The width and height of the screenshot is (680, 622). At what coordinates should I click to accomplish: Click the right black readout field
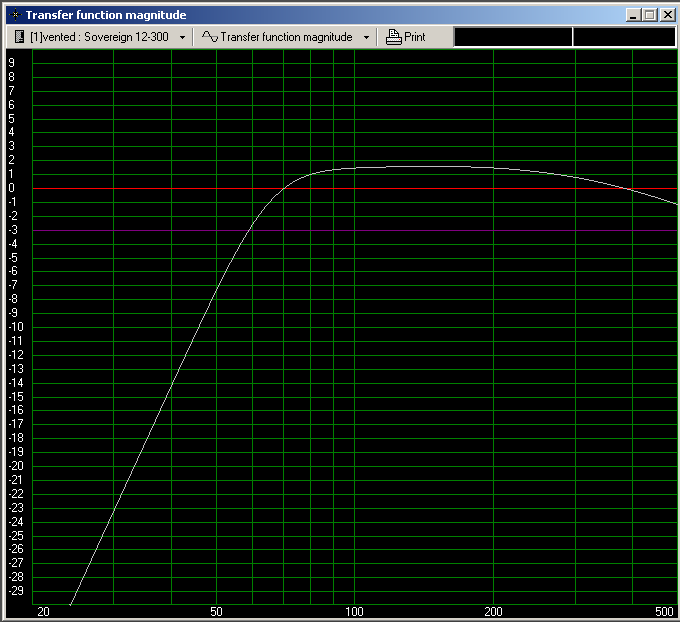[624, 37]
